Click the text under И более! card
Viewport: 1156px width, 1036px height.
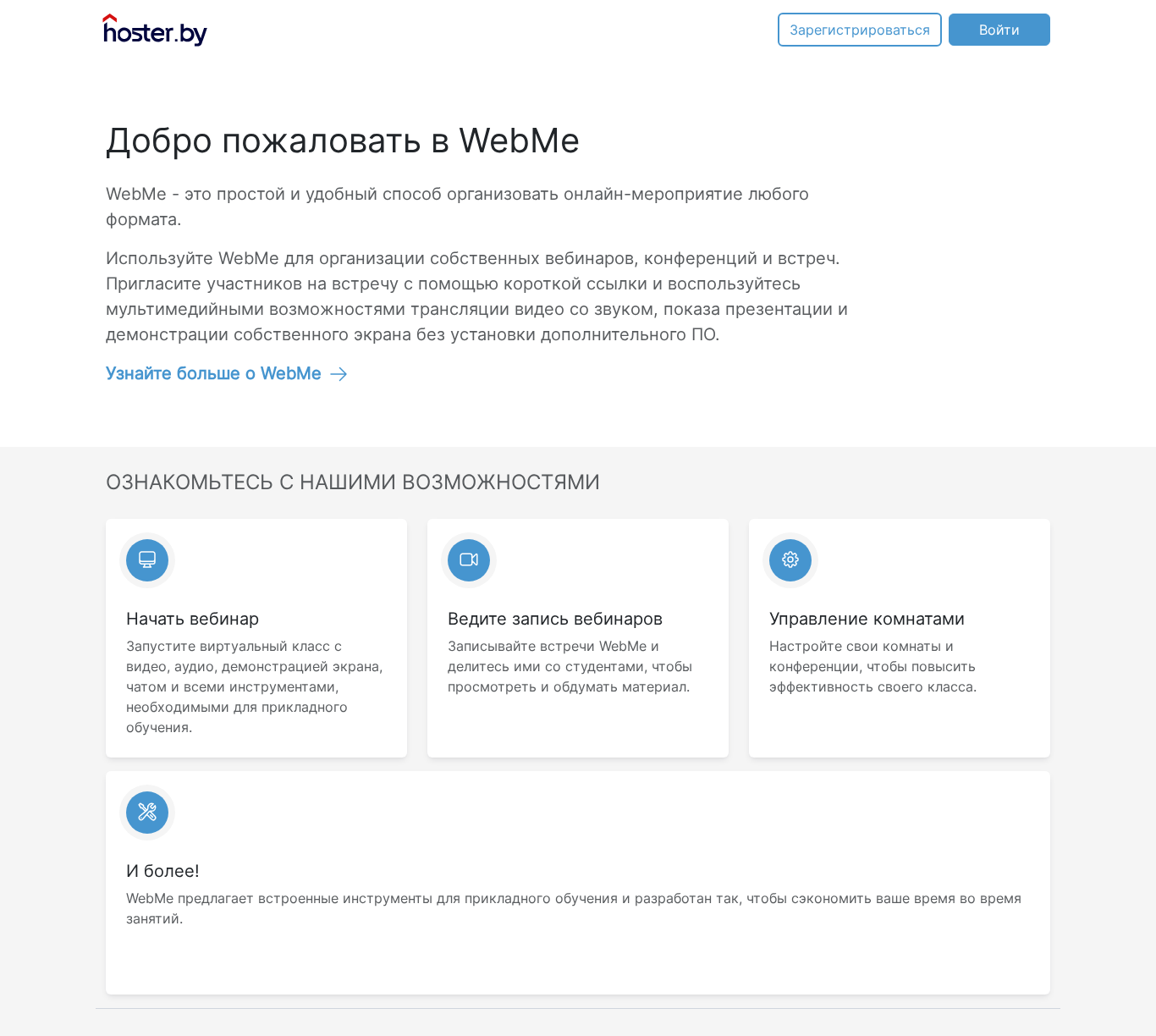tap(574, 908)
